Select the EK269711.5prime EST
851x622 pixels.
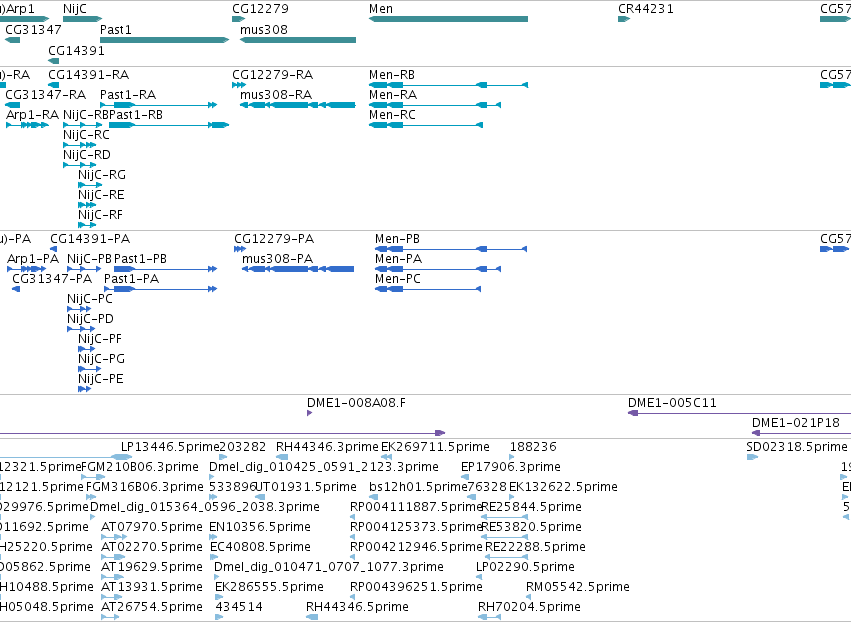[x=386, y=457]
